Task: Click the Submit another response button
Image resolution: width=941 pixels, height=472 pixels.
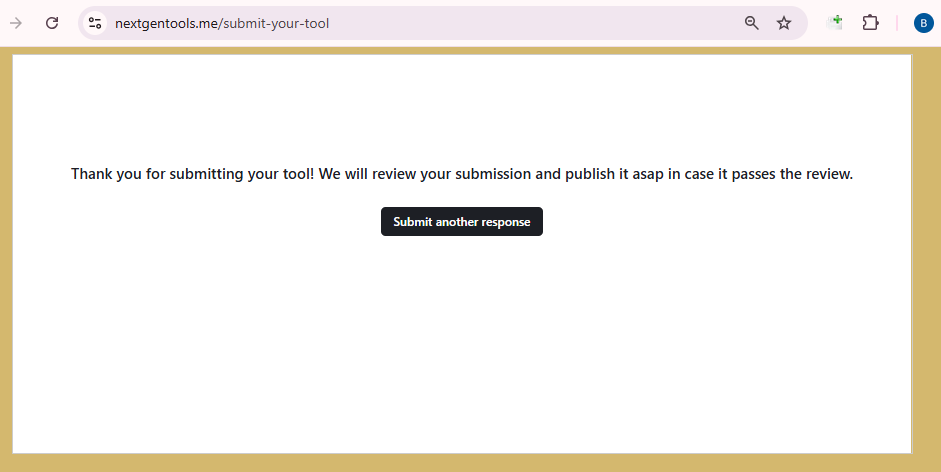Action: (x=461, y=222)
